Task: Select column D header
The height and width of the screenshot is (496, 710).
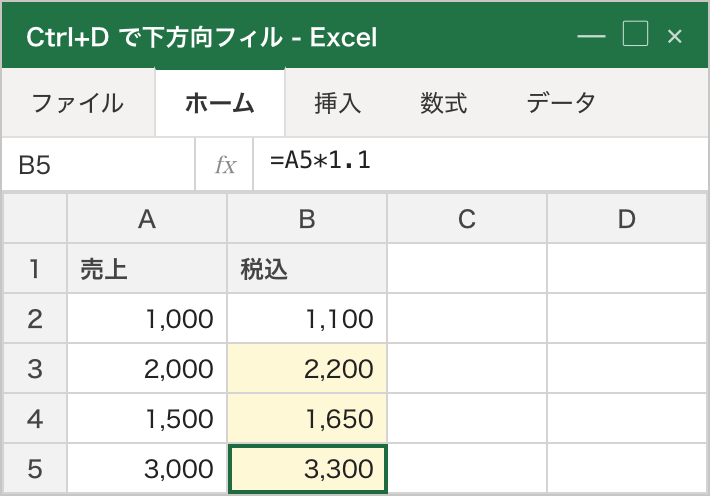Action: tap(627, 219)
